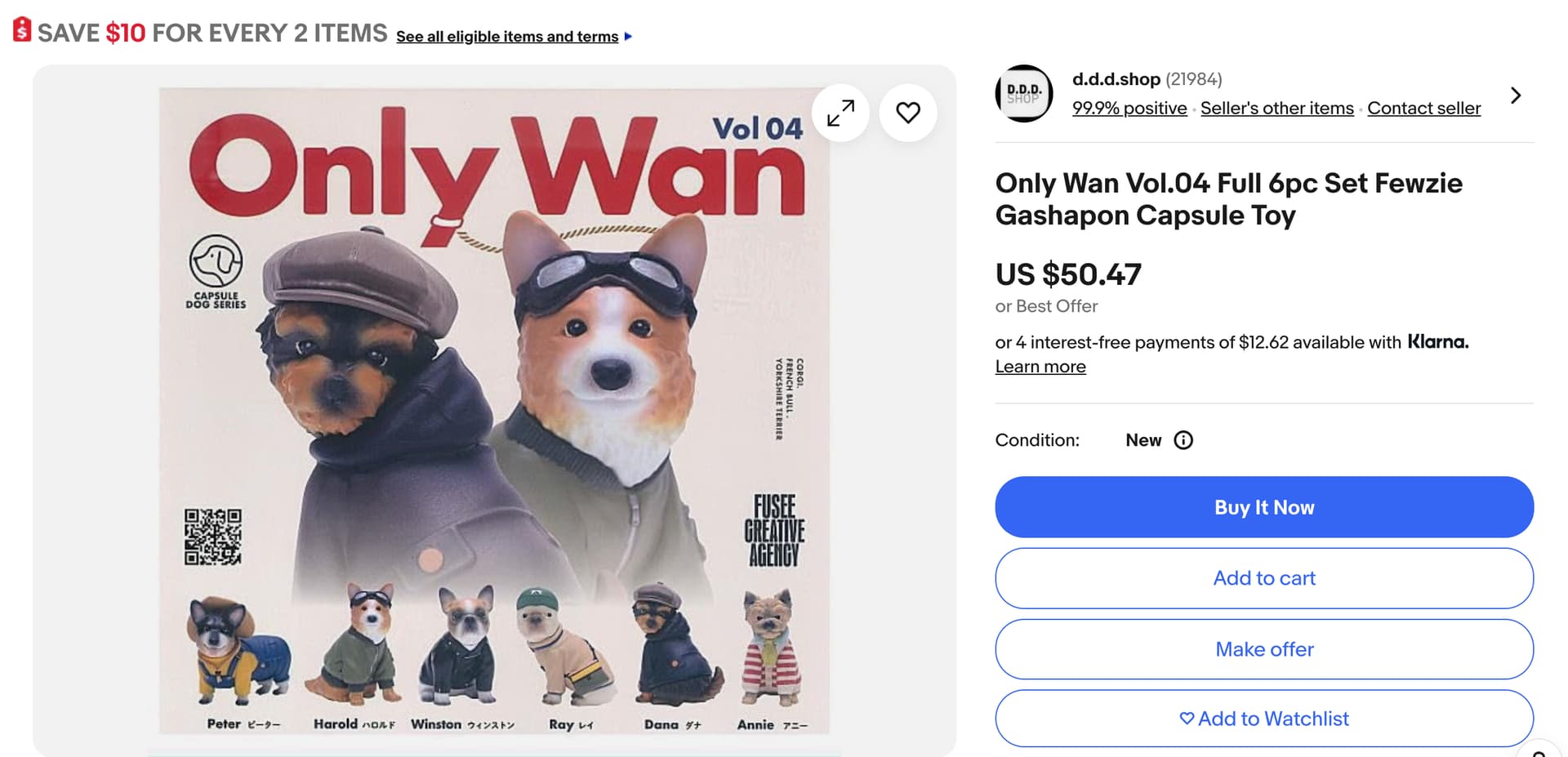Toggle the heart favorite icon on image
The width and height of the screenshot is (1568, 757).
[x=908, y=113]
